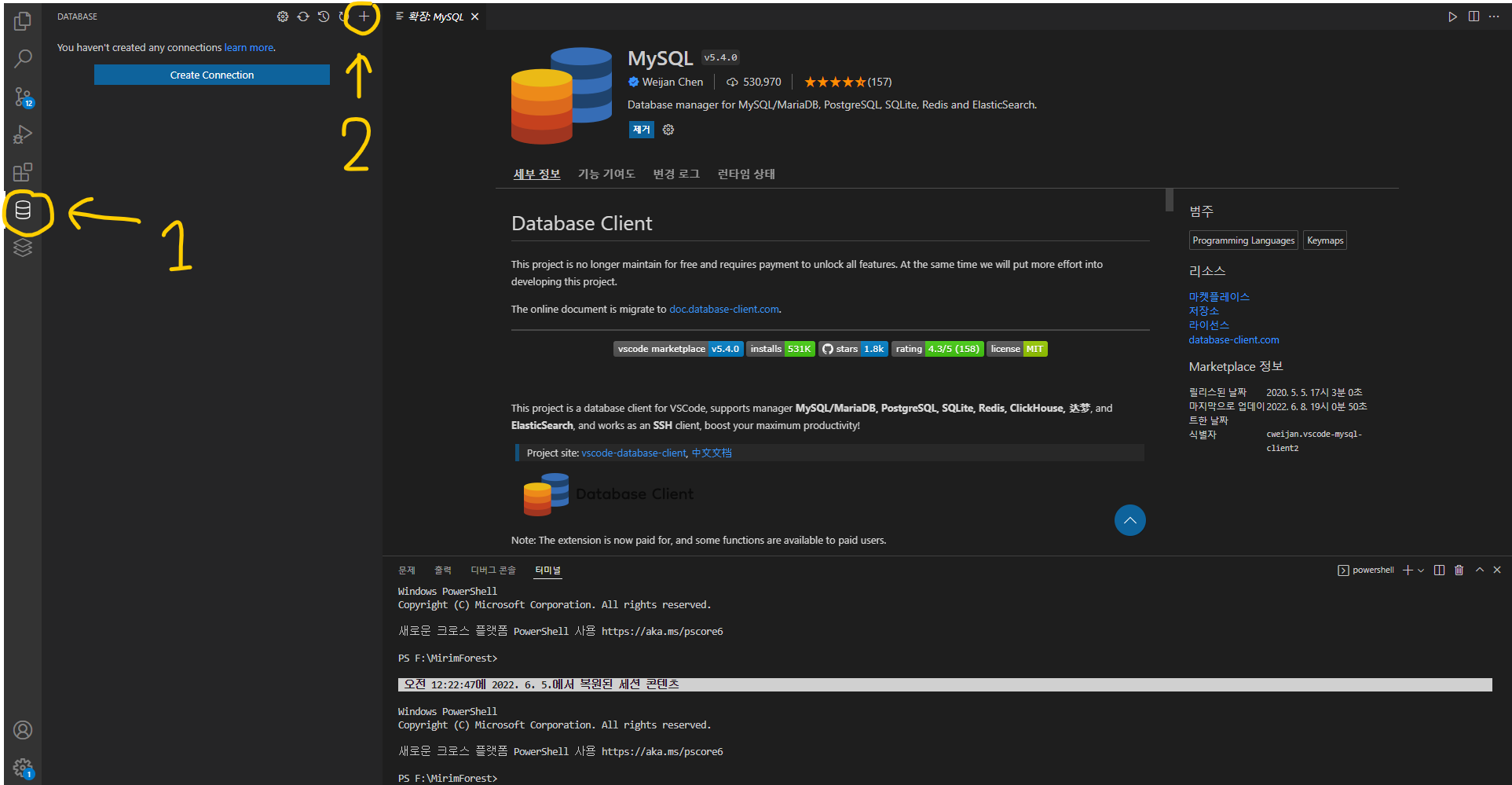
Task: Add a new connection with plus icon
Action: pos(364,16)
